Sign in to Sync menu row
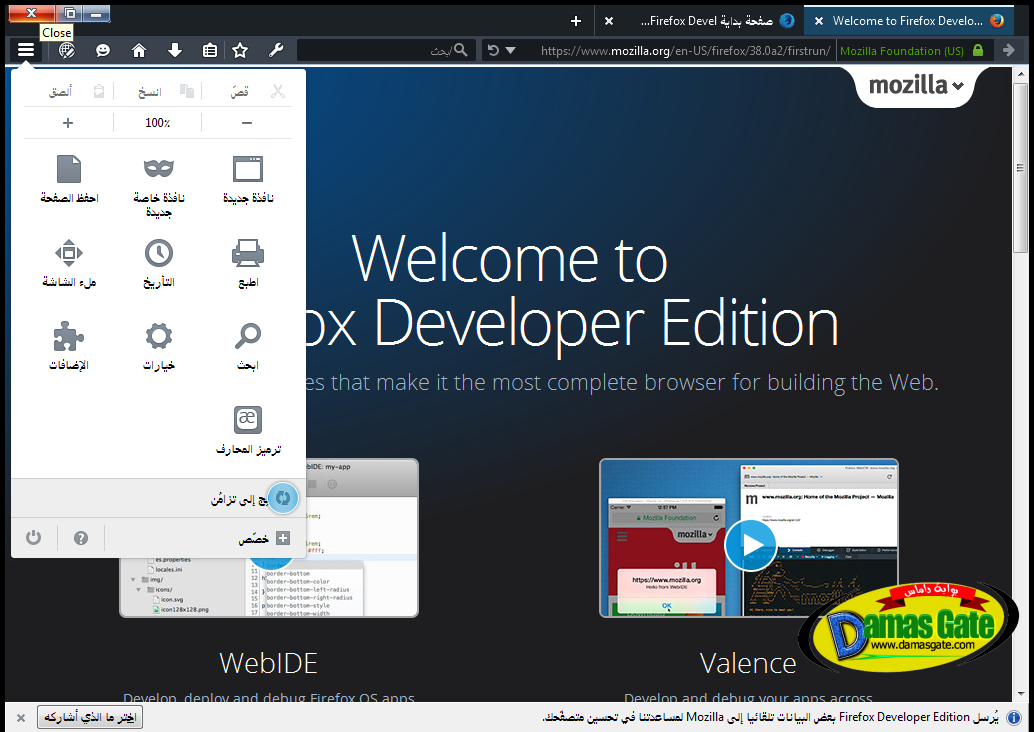This screenshot has height=732, width=1034. [158, 499]
